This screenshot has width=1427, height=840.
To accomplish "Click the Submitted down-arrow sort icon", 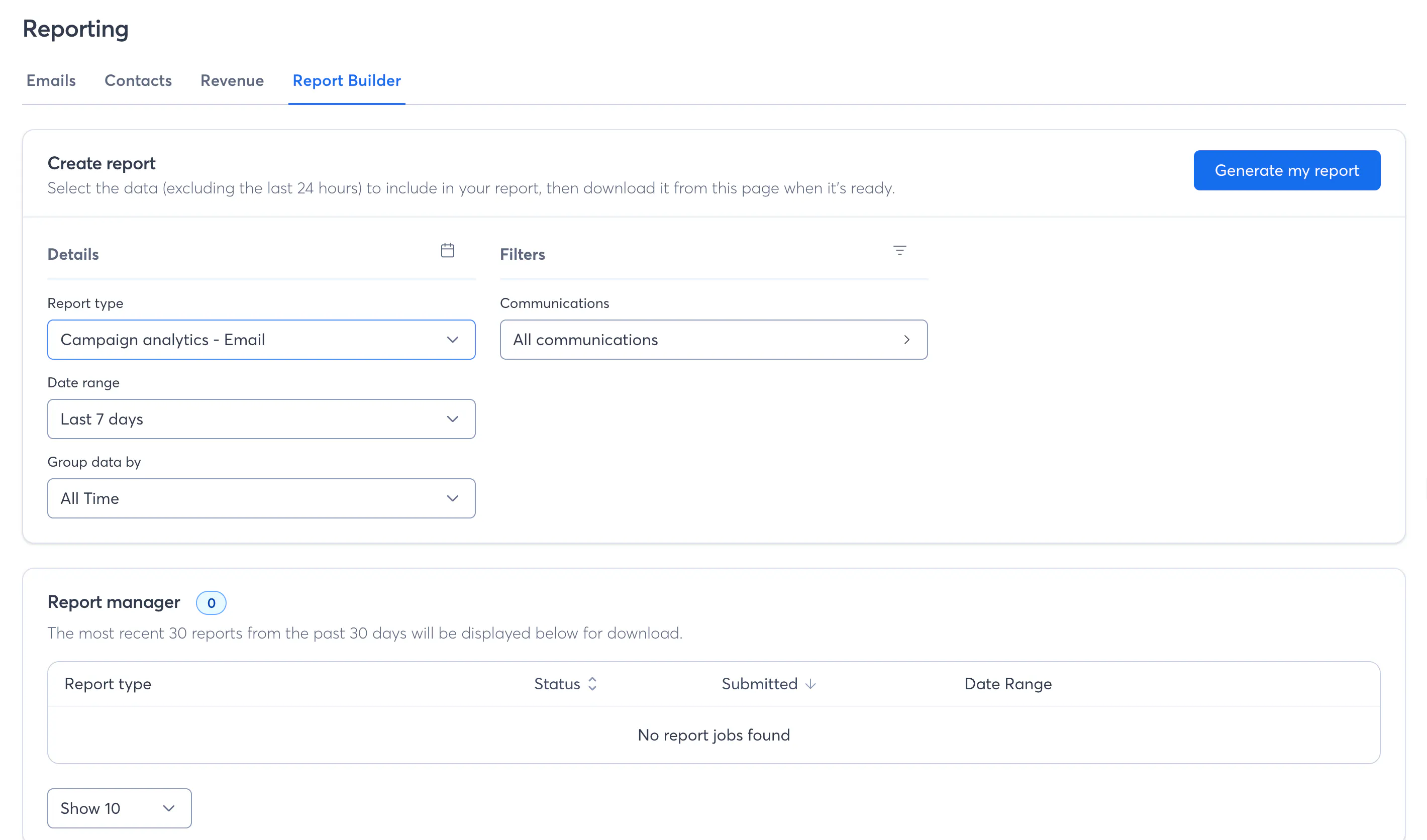I will click(x=810, y=684).
